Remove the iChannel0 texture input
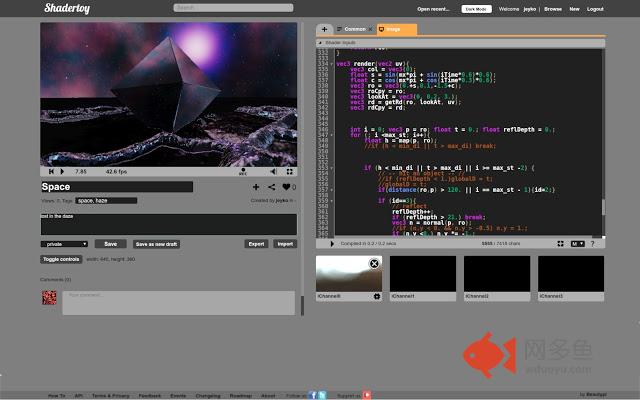 pos(374,264)
